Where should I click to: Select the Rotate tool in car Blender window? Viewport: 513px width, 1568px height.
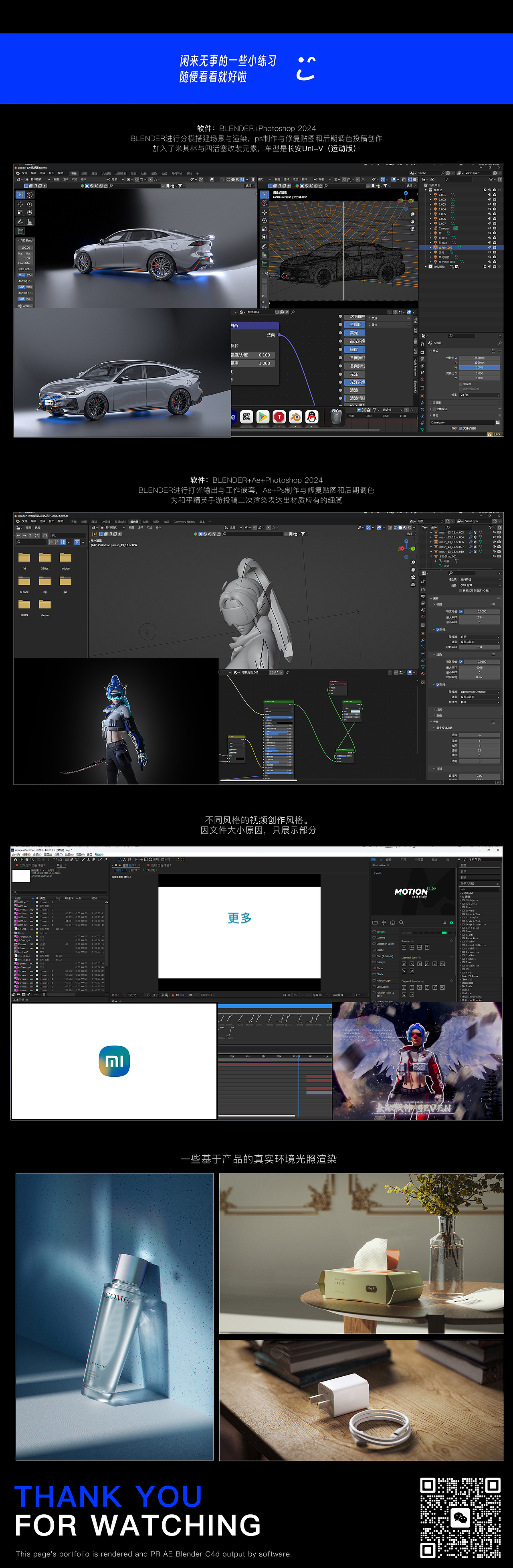click(29, 205)
